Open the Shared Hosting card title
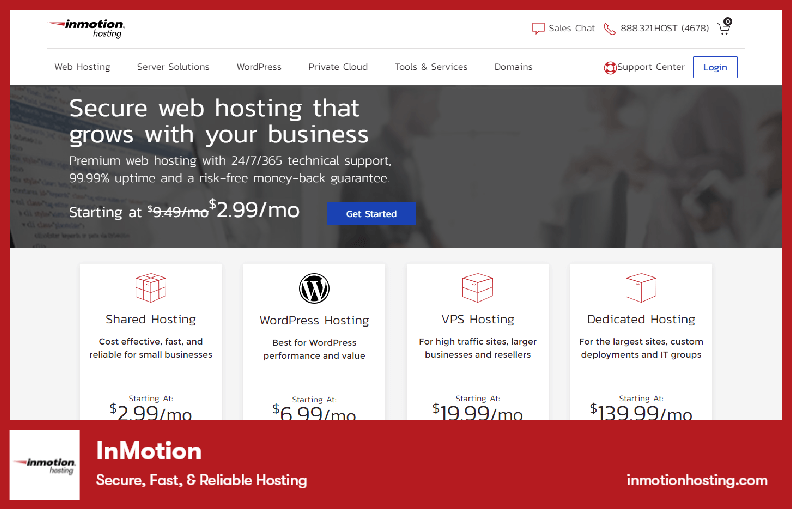 [x=151, y=319]
